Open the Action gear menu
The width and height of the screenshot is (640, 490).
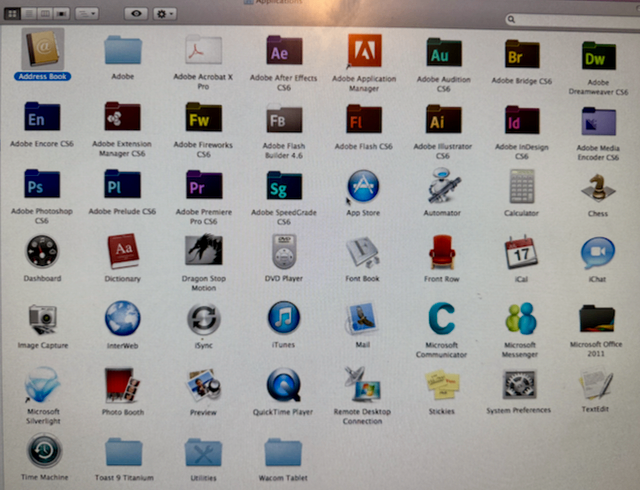click(164, 14)
